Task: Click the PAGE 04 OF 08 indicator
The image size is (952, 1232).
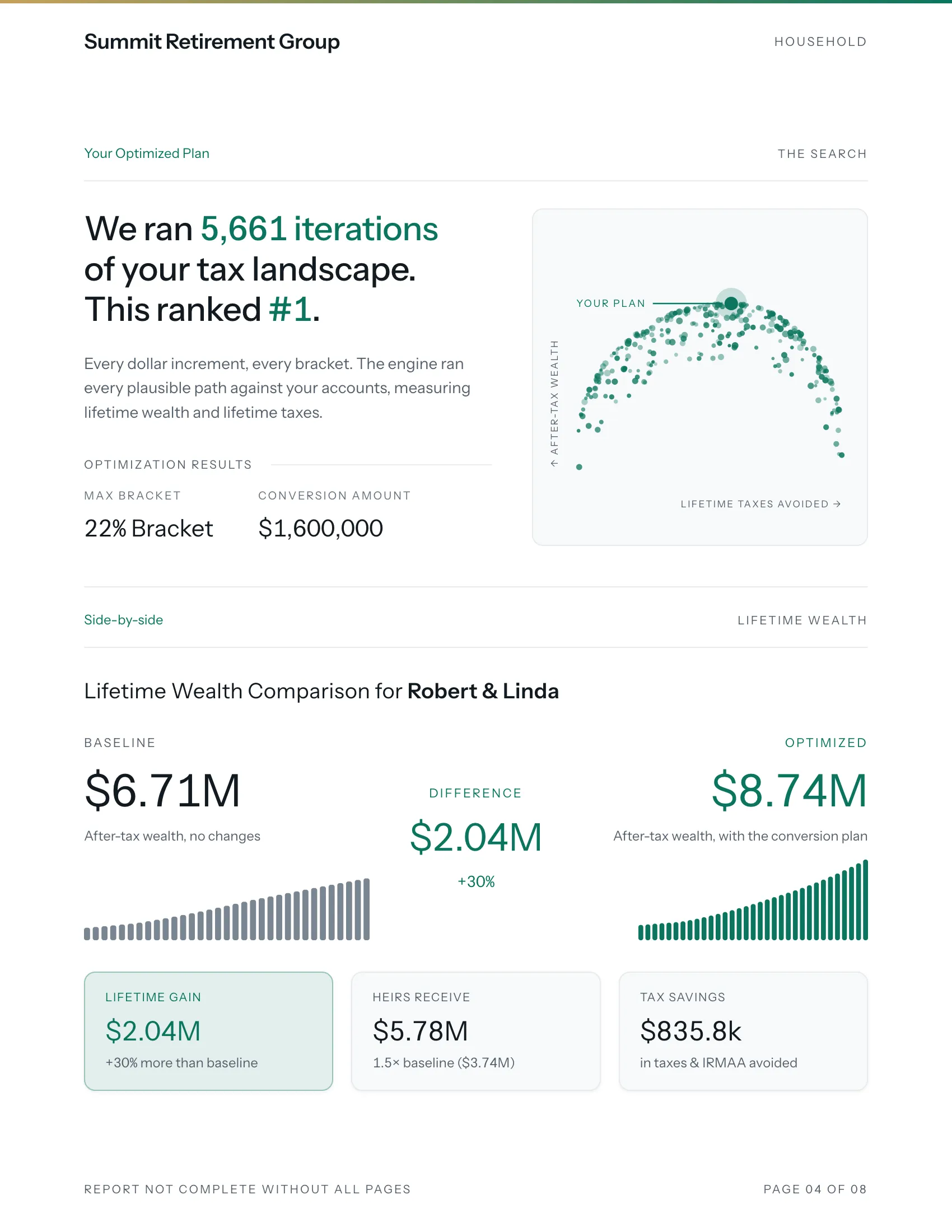Action: point(815,1189)
